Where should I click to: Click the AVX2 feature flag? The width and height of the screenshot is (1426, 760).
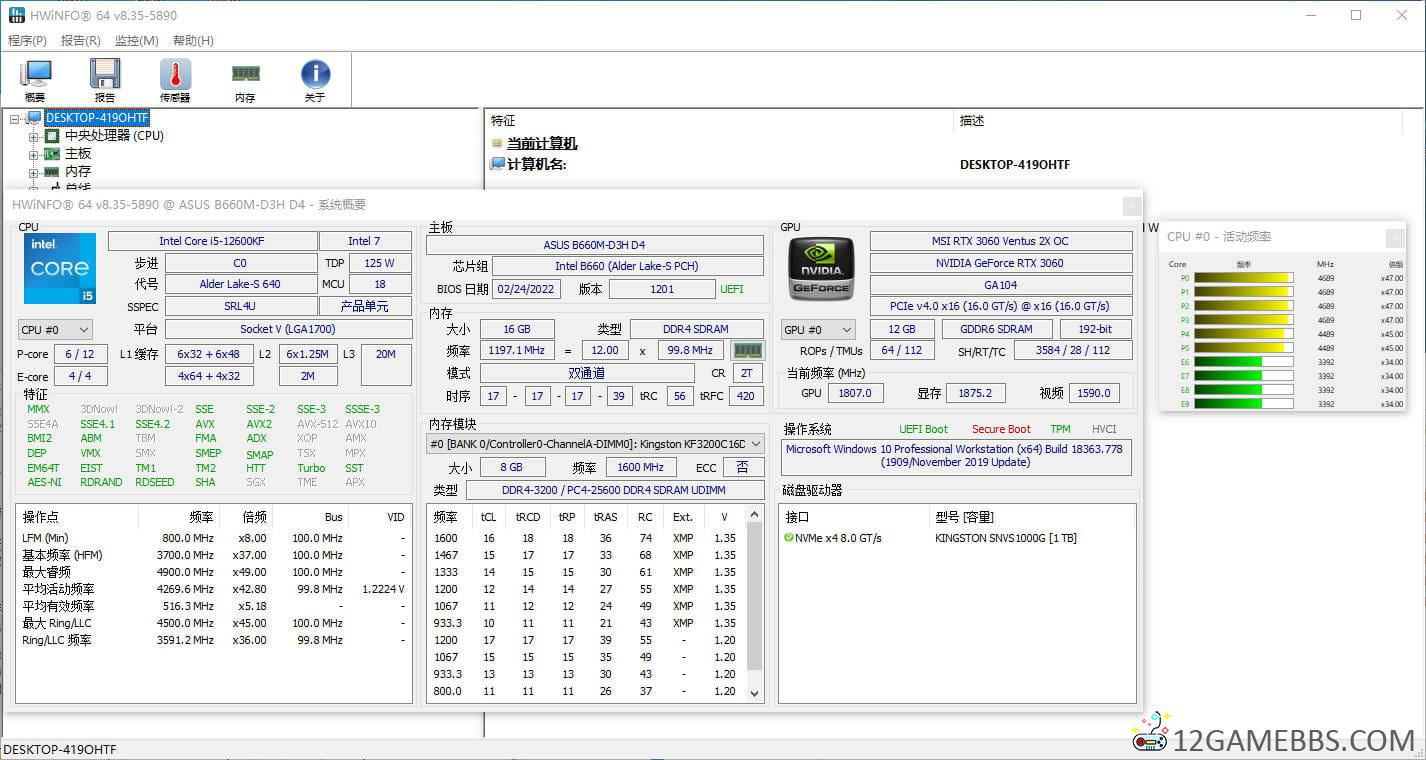click(x=259, y=424)
